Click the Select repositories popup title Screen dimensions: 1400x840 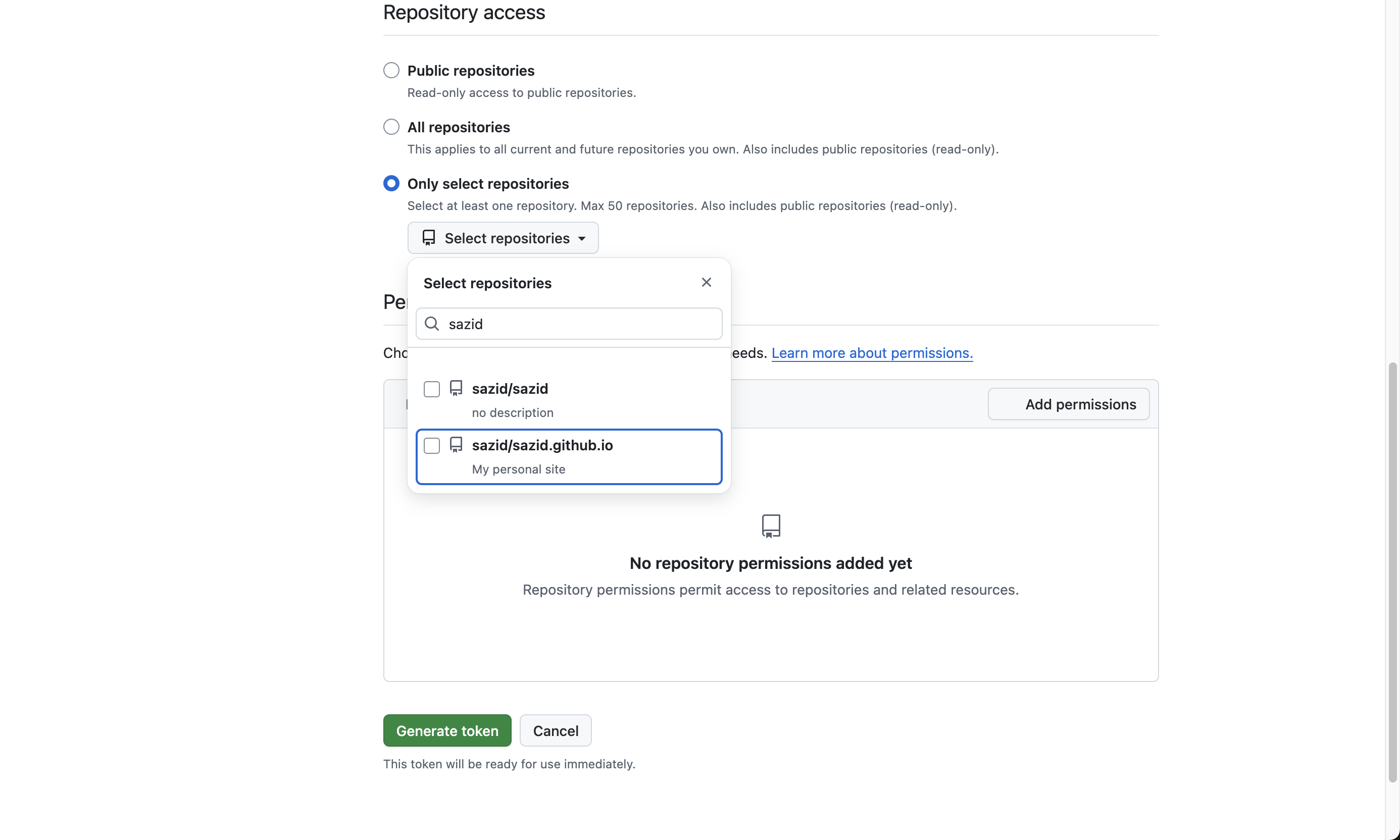coord(487,283)
